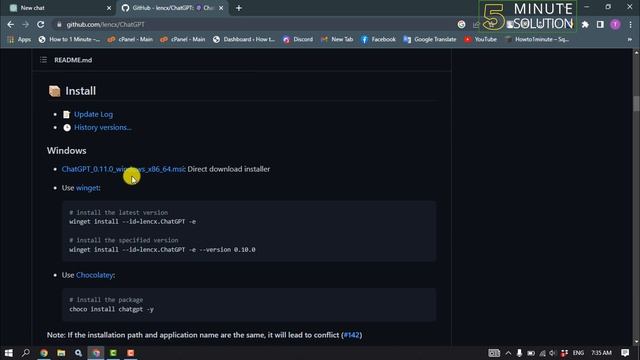
Task: Open a new browser tab
Action: [239, 8]
